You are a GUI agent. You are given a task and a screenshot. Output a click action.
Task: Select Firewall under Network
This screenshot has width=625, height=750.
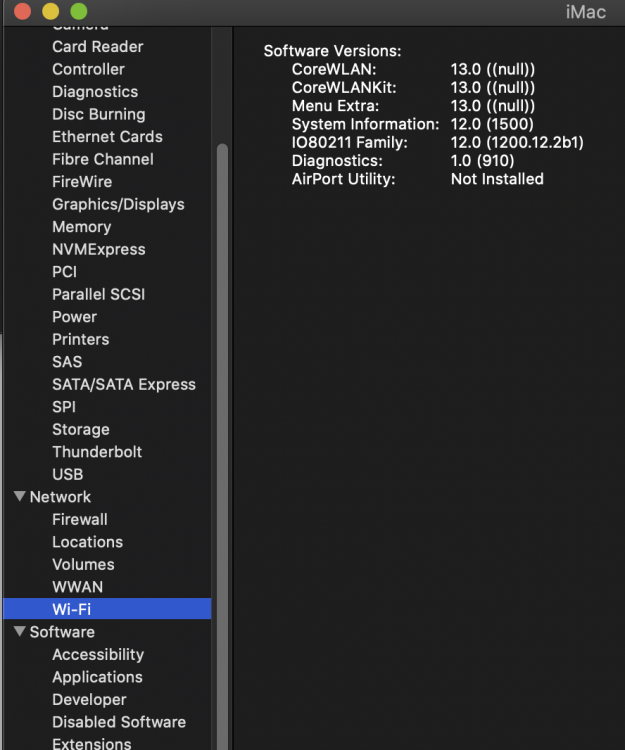tap(80, 519)
